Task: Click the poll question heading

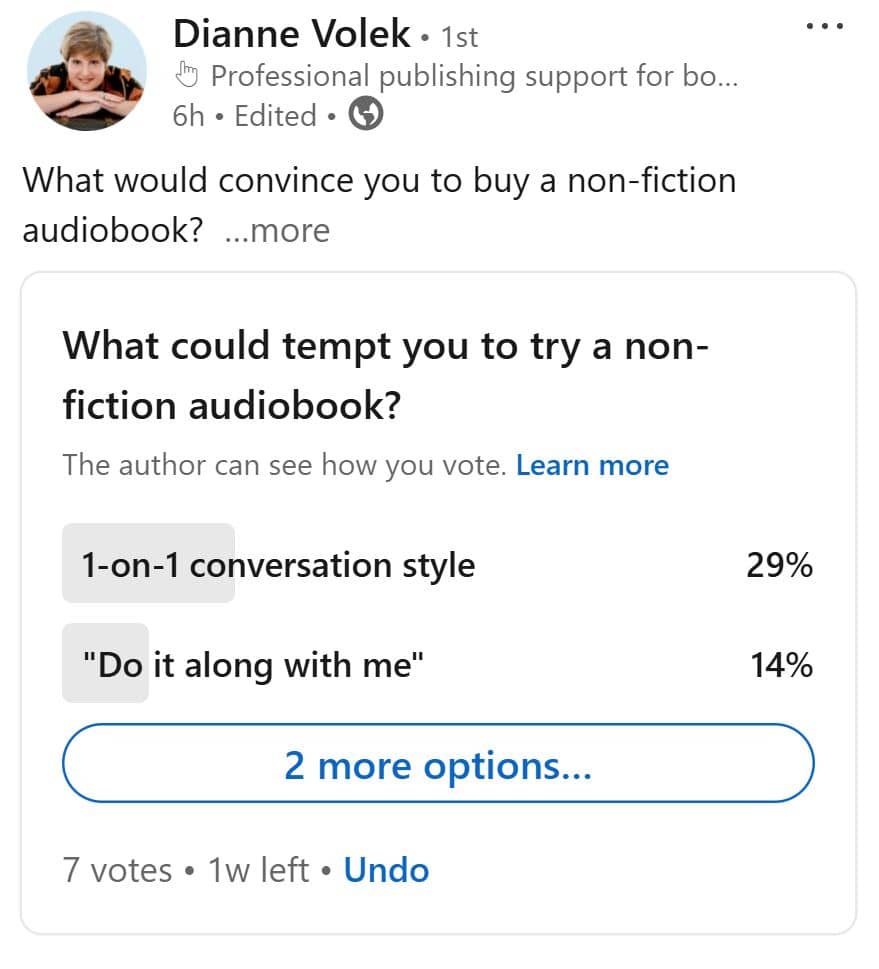Action: coord(385,375)
